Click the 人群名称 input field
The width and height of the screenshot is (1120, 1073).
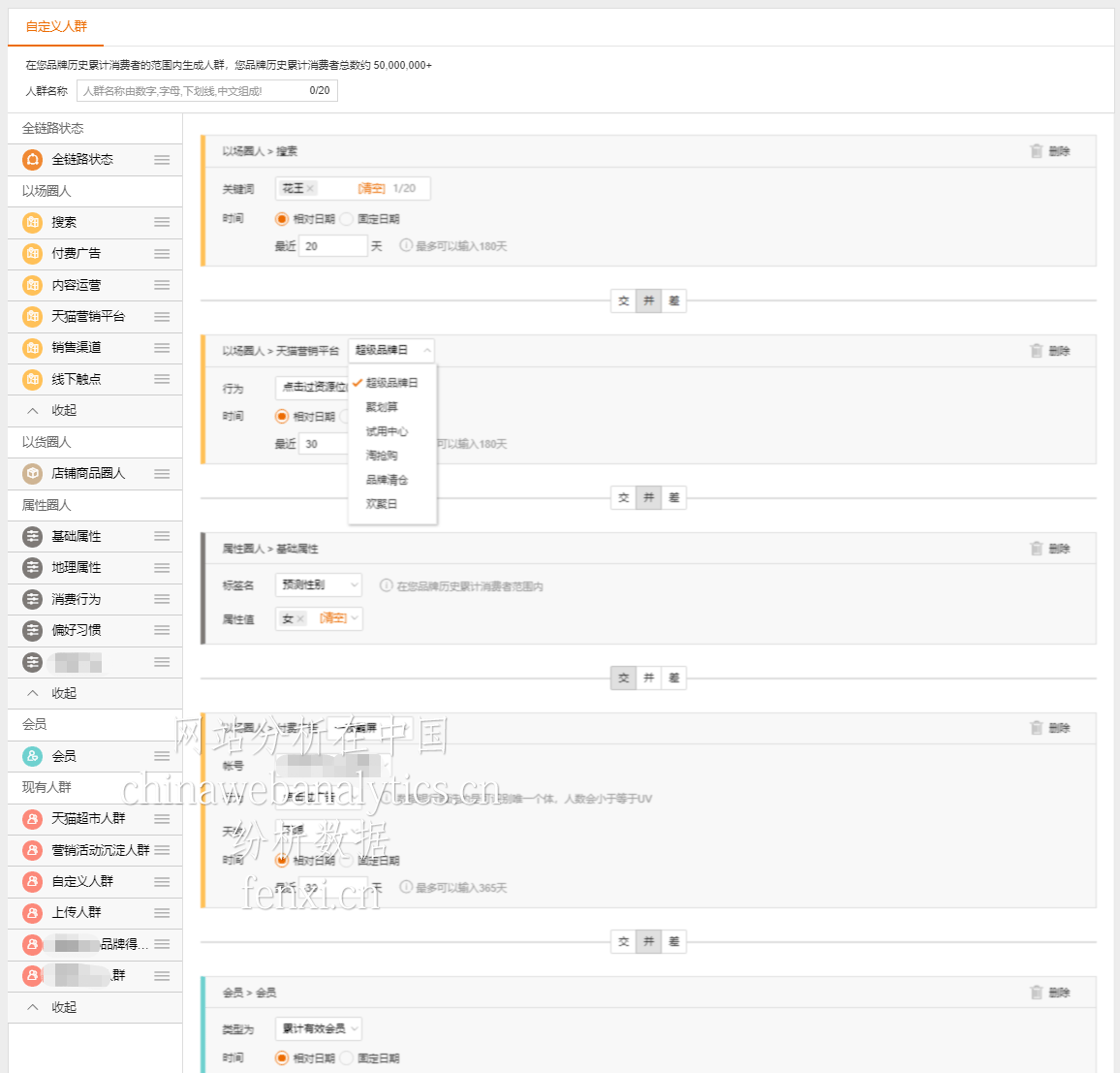tap(194, 91)
